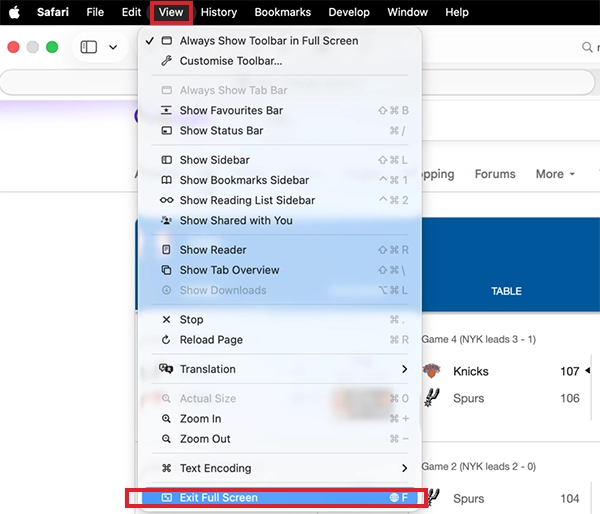Click the sidebar toggle icon in toolbar
Viewport: 600px width, 514px height.
click(x=88, y=47)
